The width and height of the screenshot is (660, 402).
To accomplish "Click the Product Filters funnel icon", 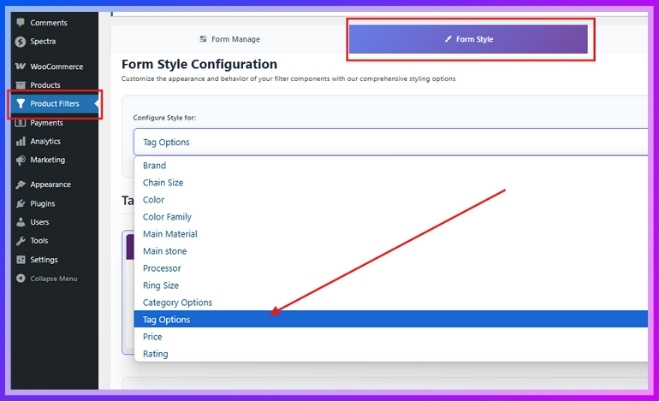I will tap(20, 104).
